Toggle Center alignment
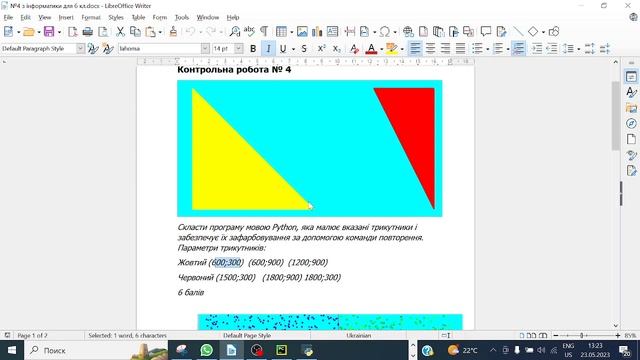Image resolution: width=640 pixels, height=360 pixels. [x=430, y=49]
